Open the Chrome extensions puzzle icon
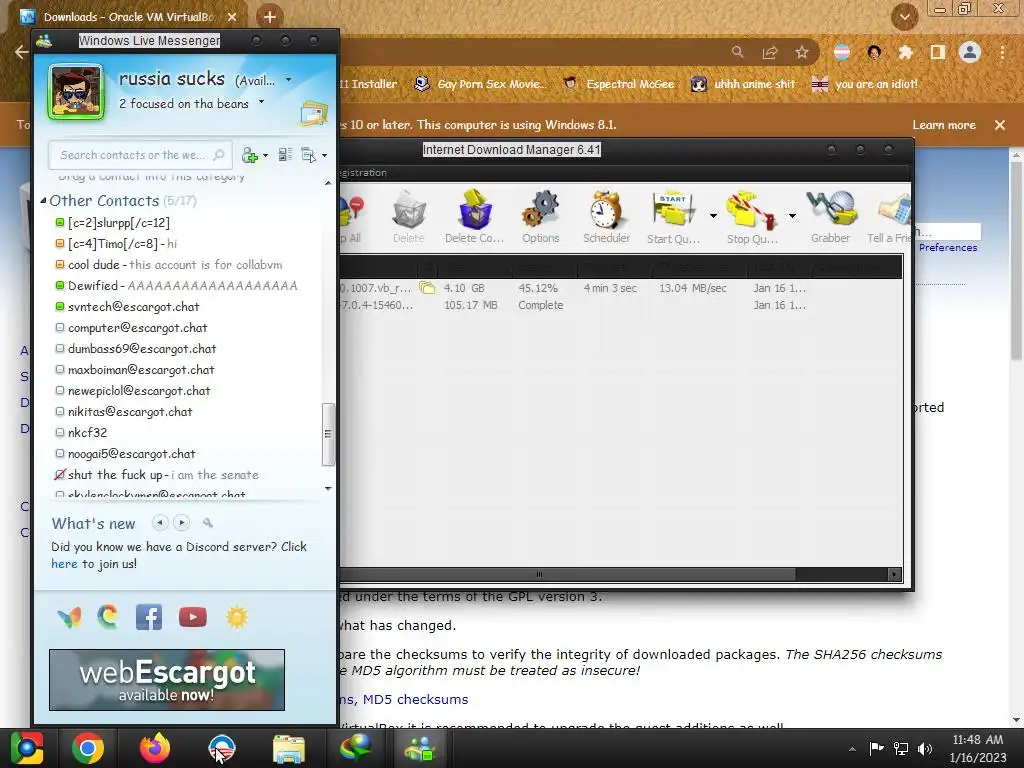 (905, 52)
